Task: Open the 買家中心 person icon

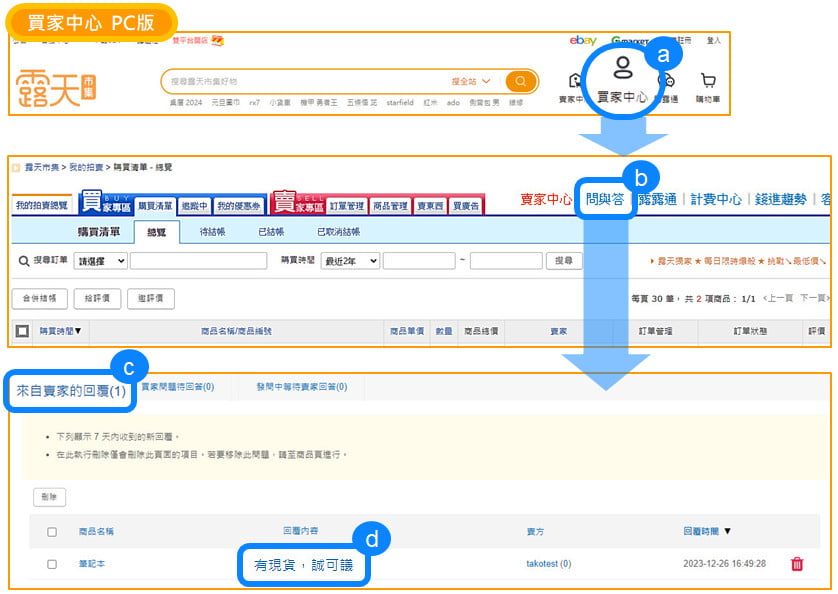Action: point(622,70)
